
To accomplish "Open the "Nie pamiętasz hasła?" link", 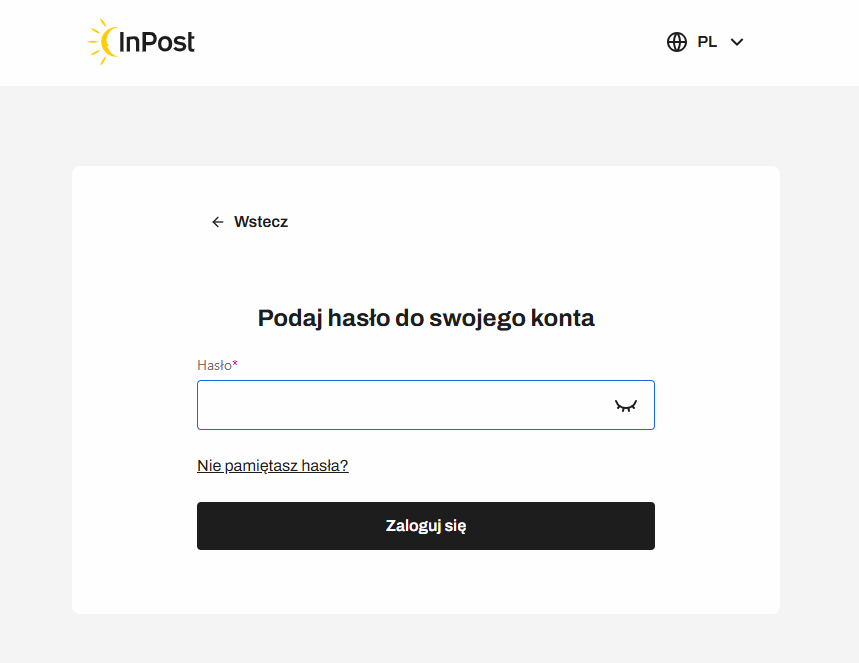I will 273,465.
